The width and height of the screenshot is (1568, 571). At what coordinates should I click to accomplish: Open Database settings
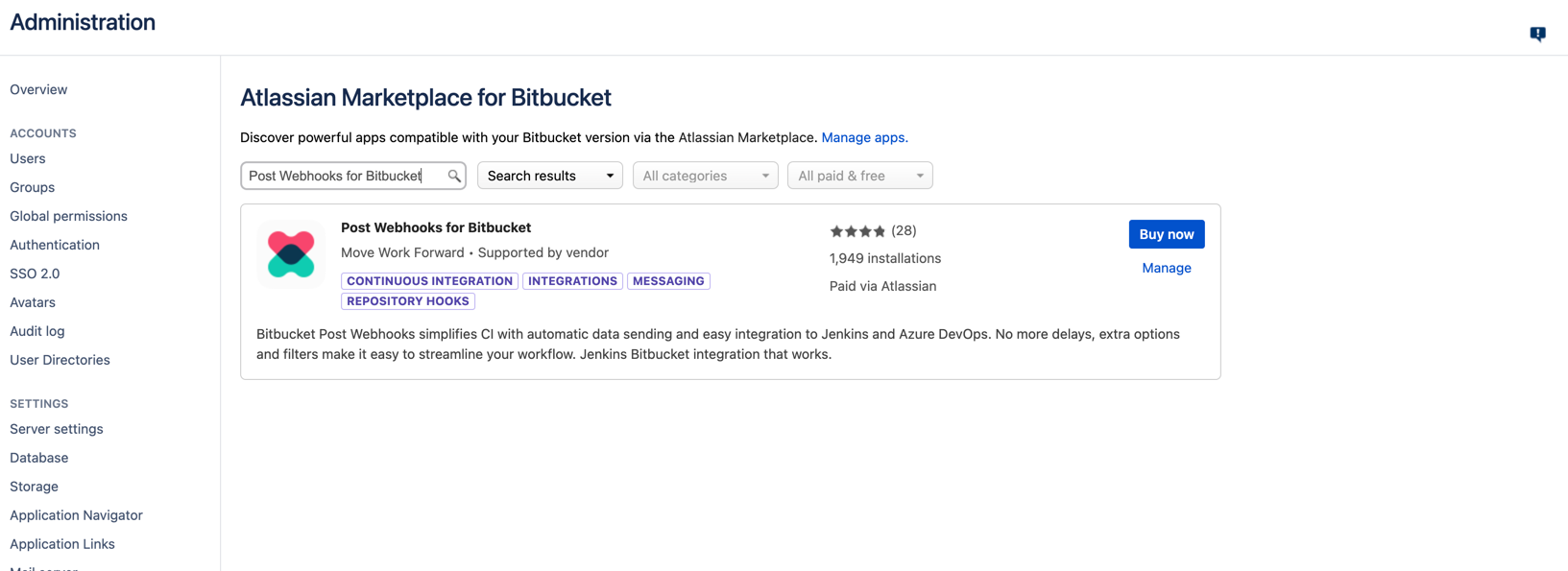coord(39,458)
